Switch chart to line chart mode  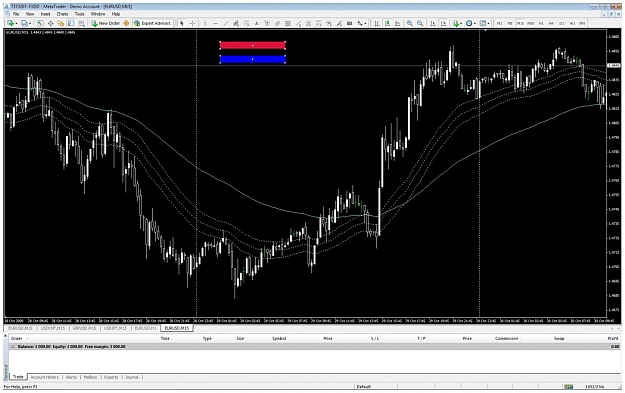397,23
